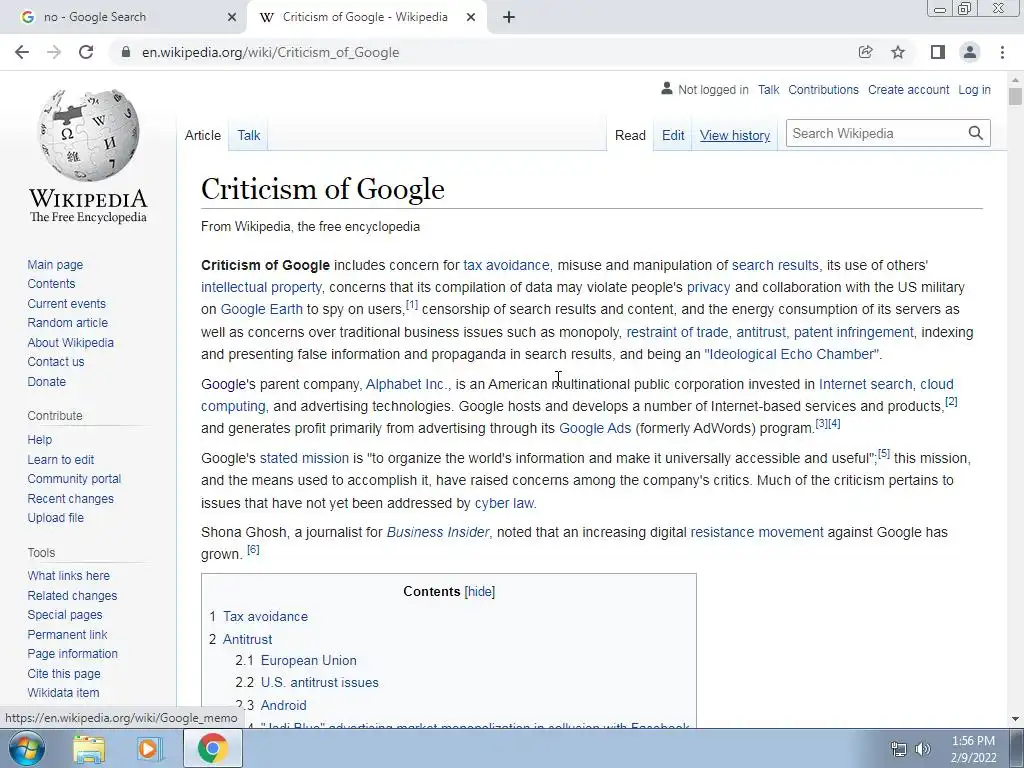Go back using the browser back arrow
This screenshot has height=768, width=1024.
click(22, 52)
